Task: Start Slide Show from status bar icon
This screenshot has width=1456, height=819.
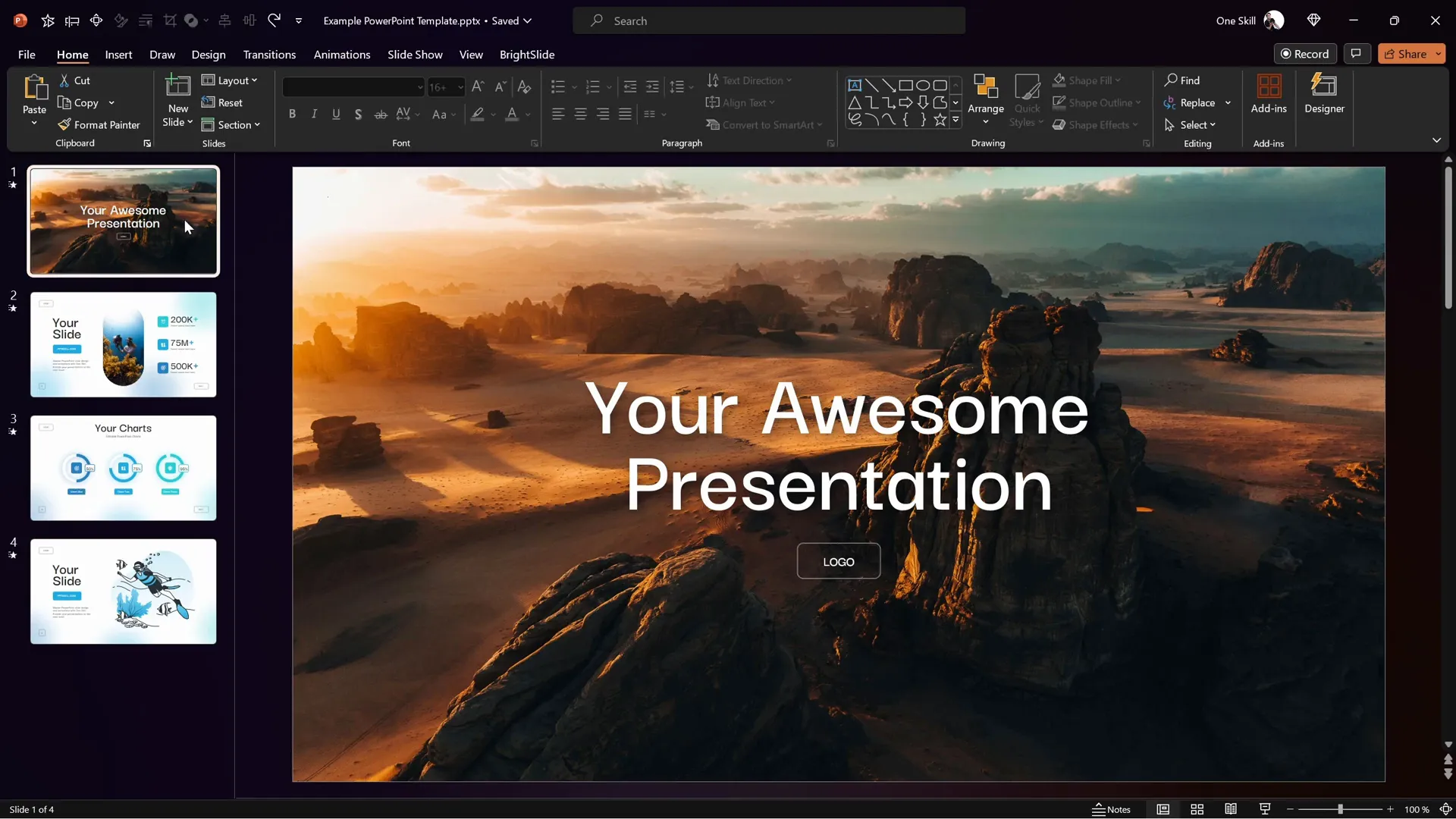Action: coord(1265,809)
